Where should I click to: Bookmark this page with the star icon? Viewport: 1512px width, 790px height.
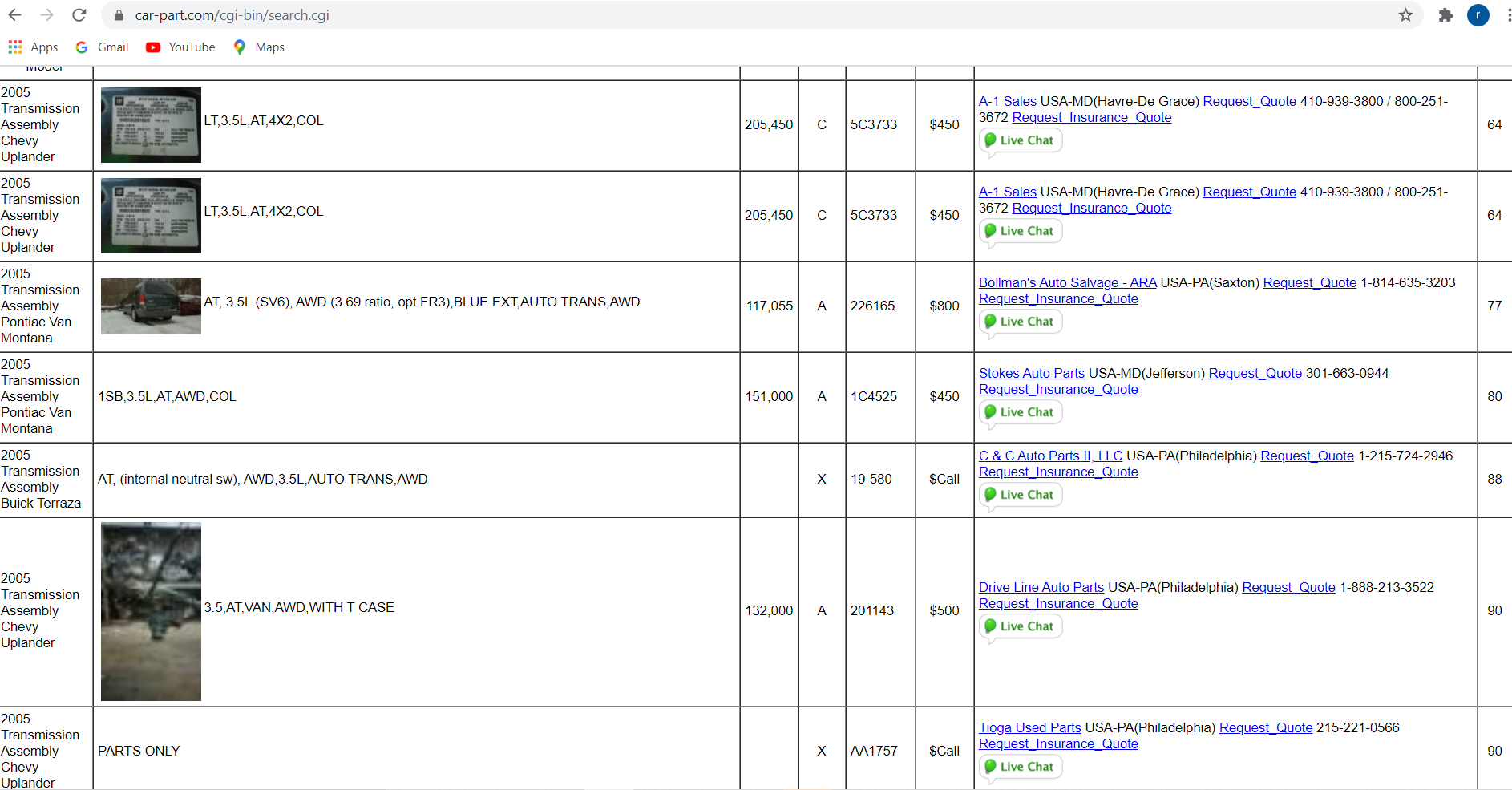(1405, 15)
